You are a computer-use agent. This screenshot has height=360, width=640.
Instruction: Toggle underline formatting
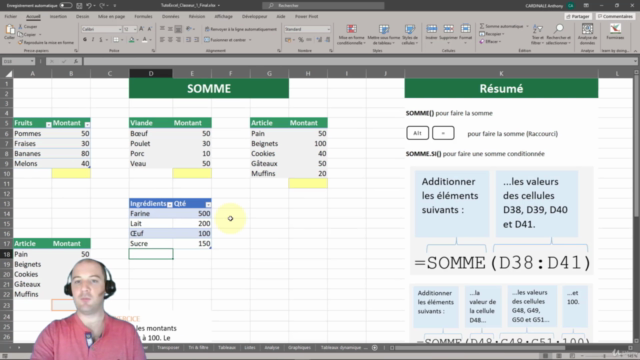(x=101, y=40)
